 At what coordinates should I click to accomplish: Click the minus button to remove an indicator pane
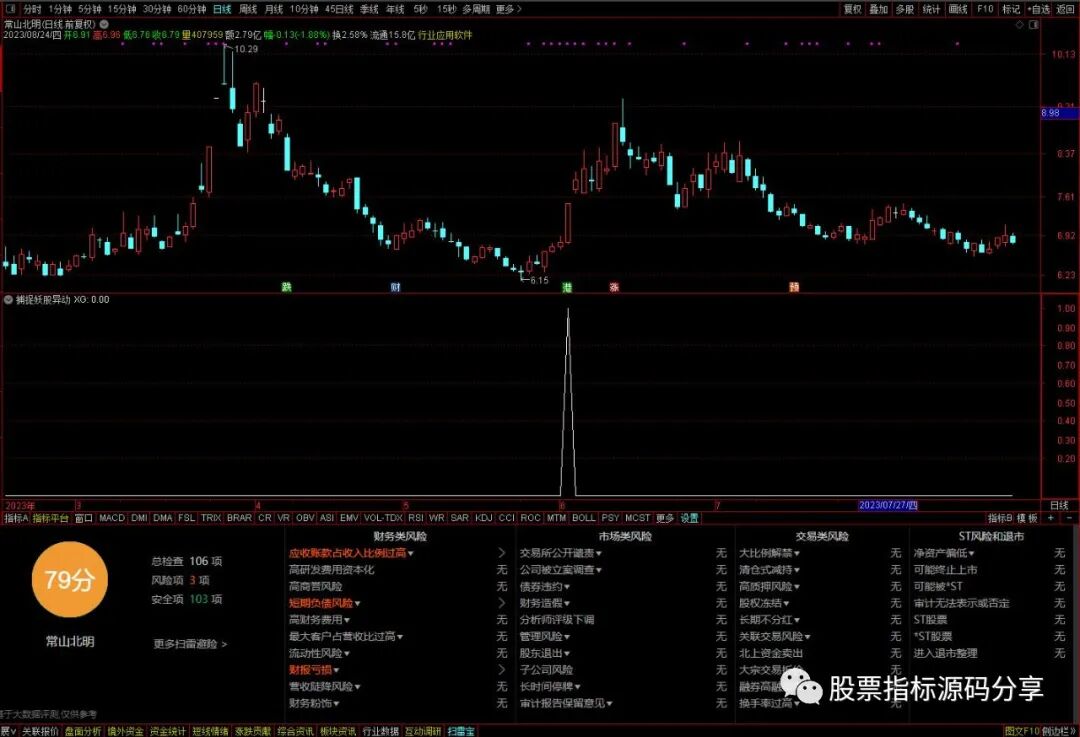tap(1069, 517)
